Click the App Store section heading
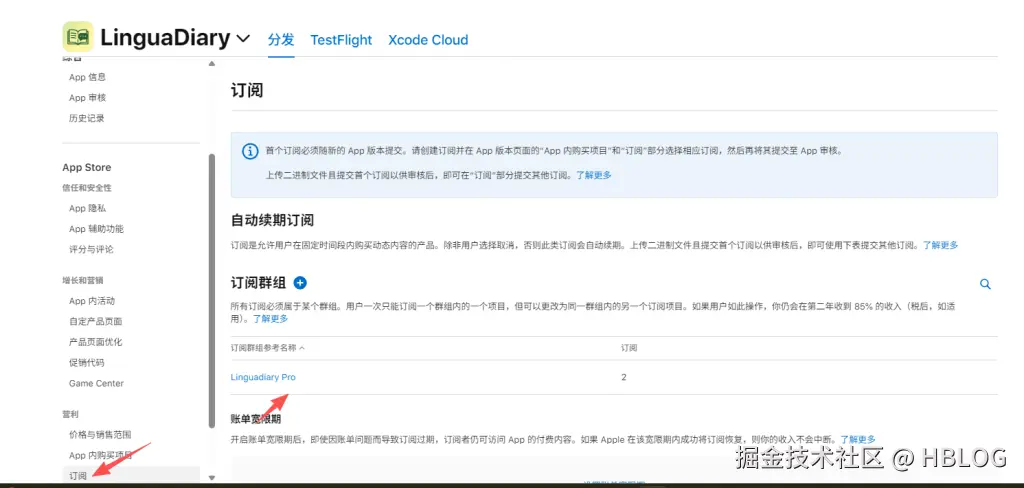This screenshot has height=488, width=1024. click(x=87, y=167)
